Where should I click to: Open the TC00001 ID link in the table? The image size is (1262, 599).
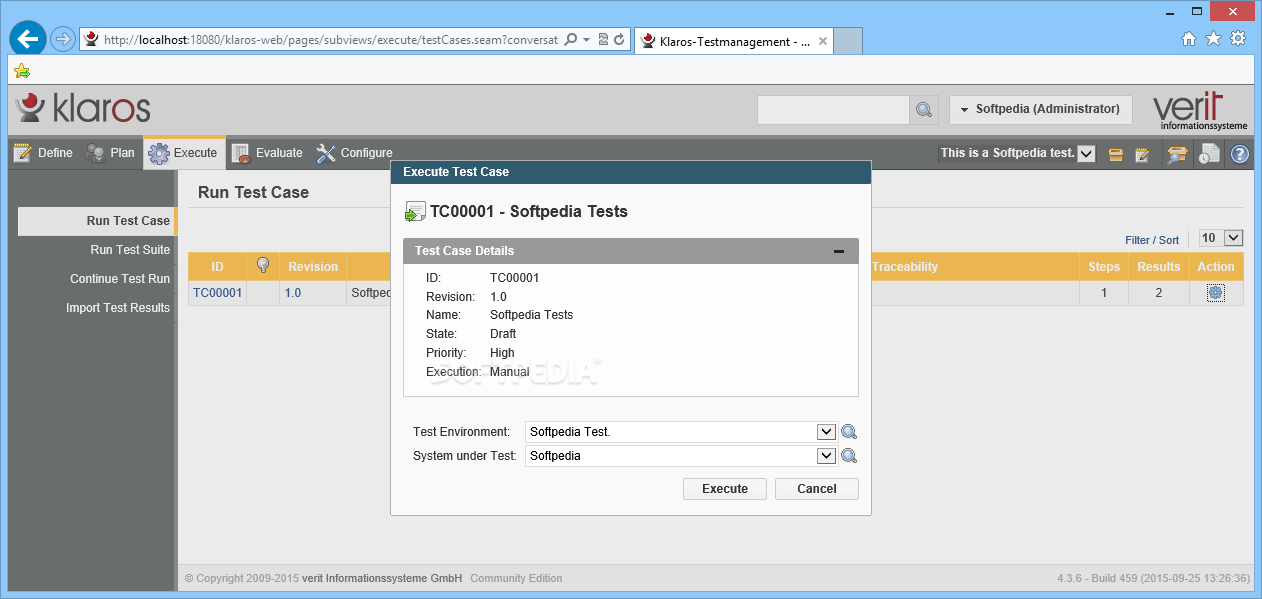218,293
